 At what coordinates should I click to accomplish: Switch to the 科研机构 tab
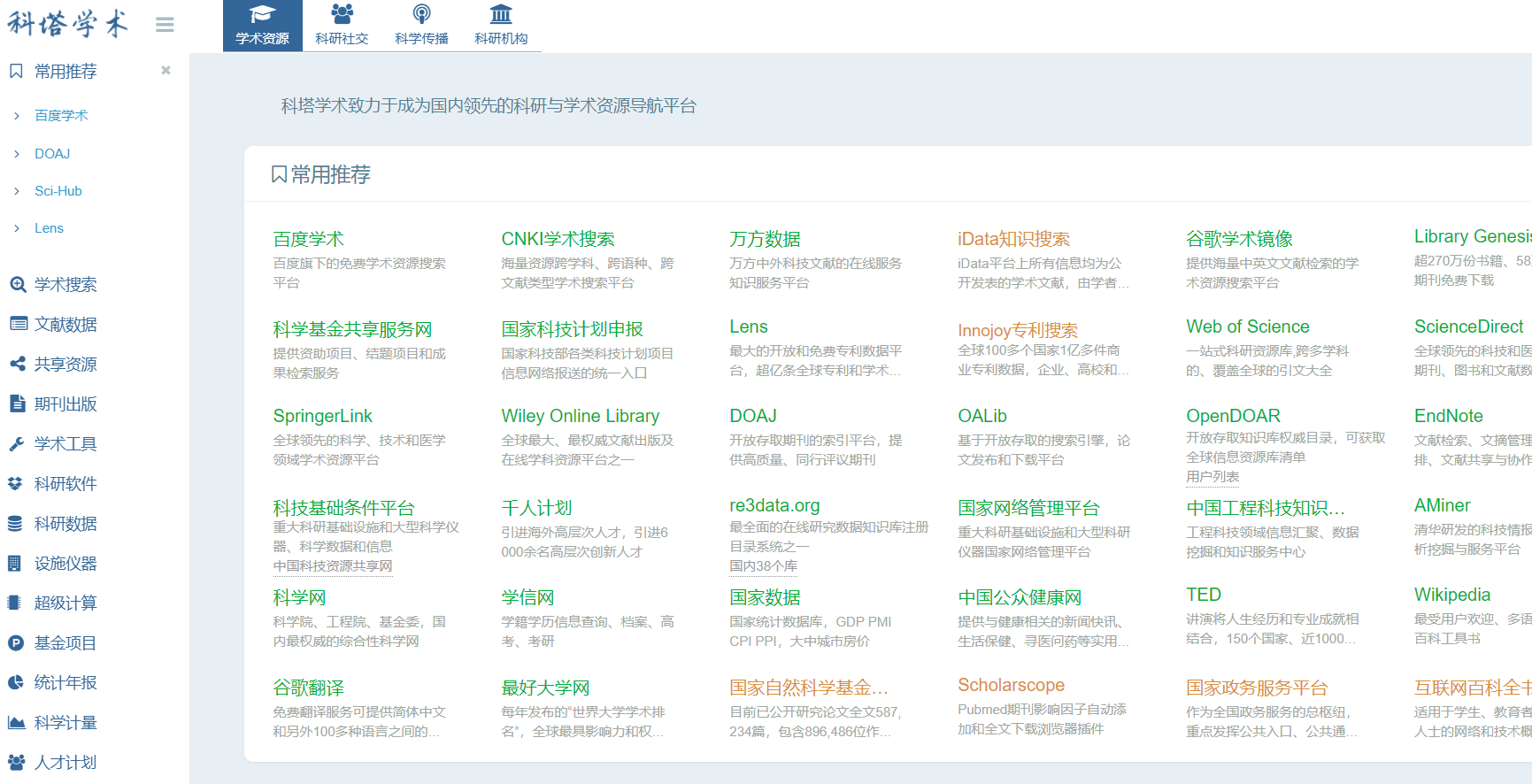(501, 26)
